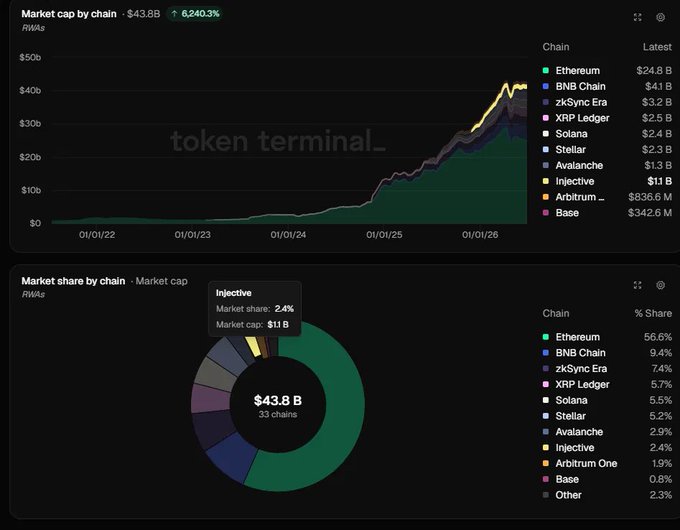Select Stellar in the market share legend
Screen dimensions: 680x530
570,416
